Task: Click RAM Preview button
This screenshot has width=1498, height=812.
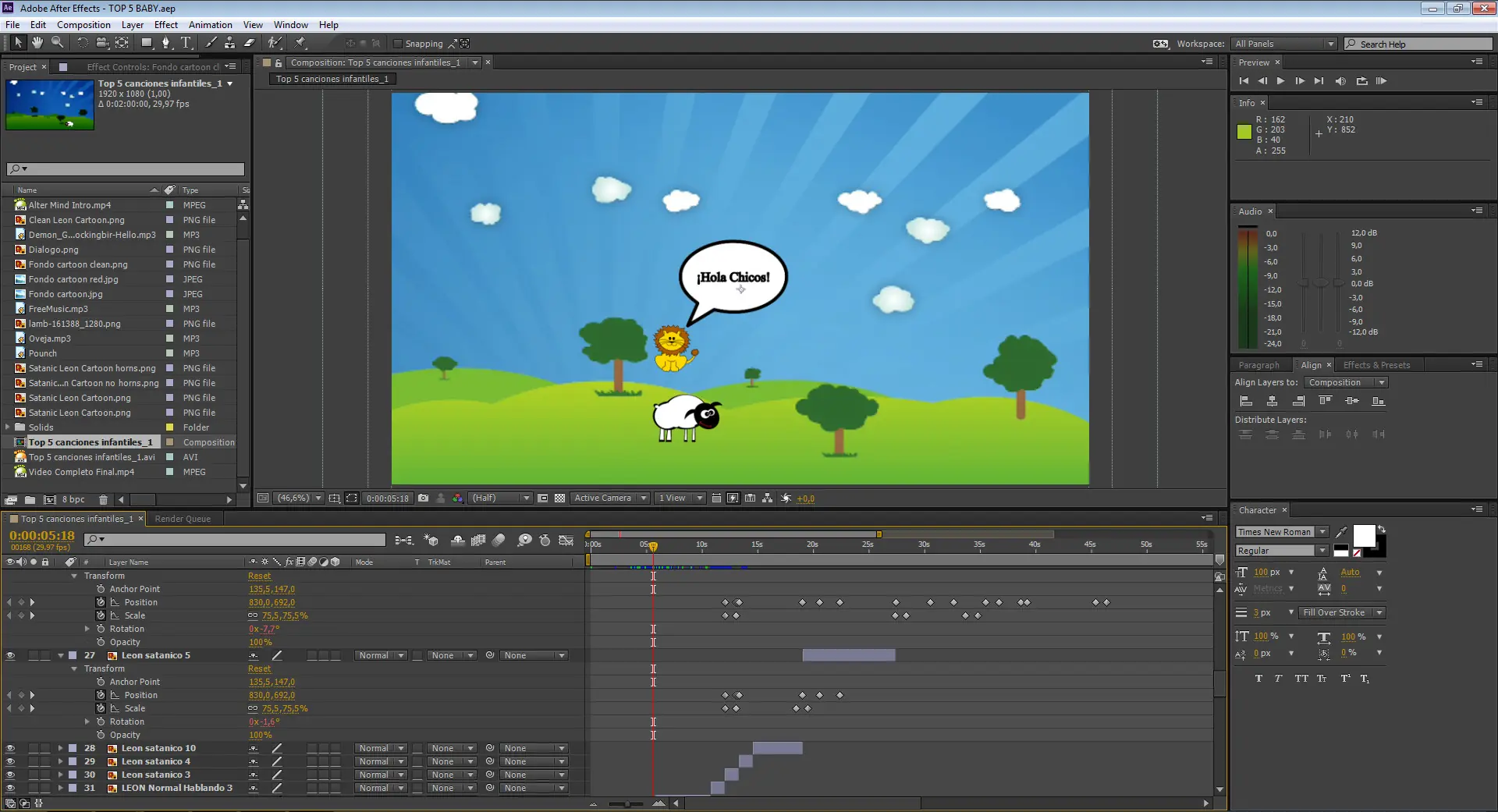Action: click(x=1381, y=81)
